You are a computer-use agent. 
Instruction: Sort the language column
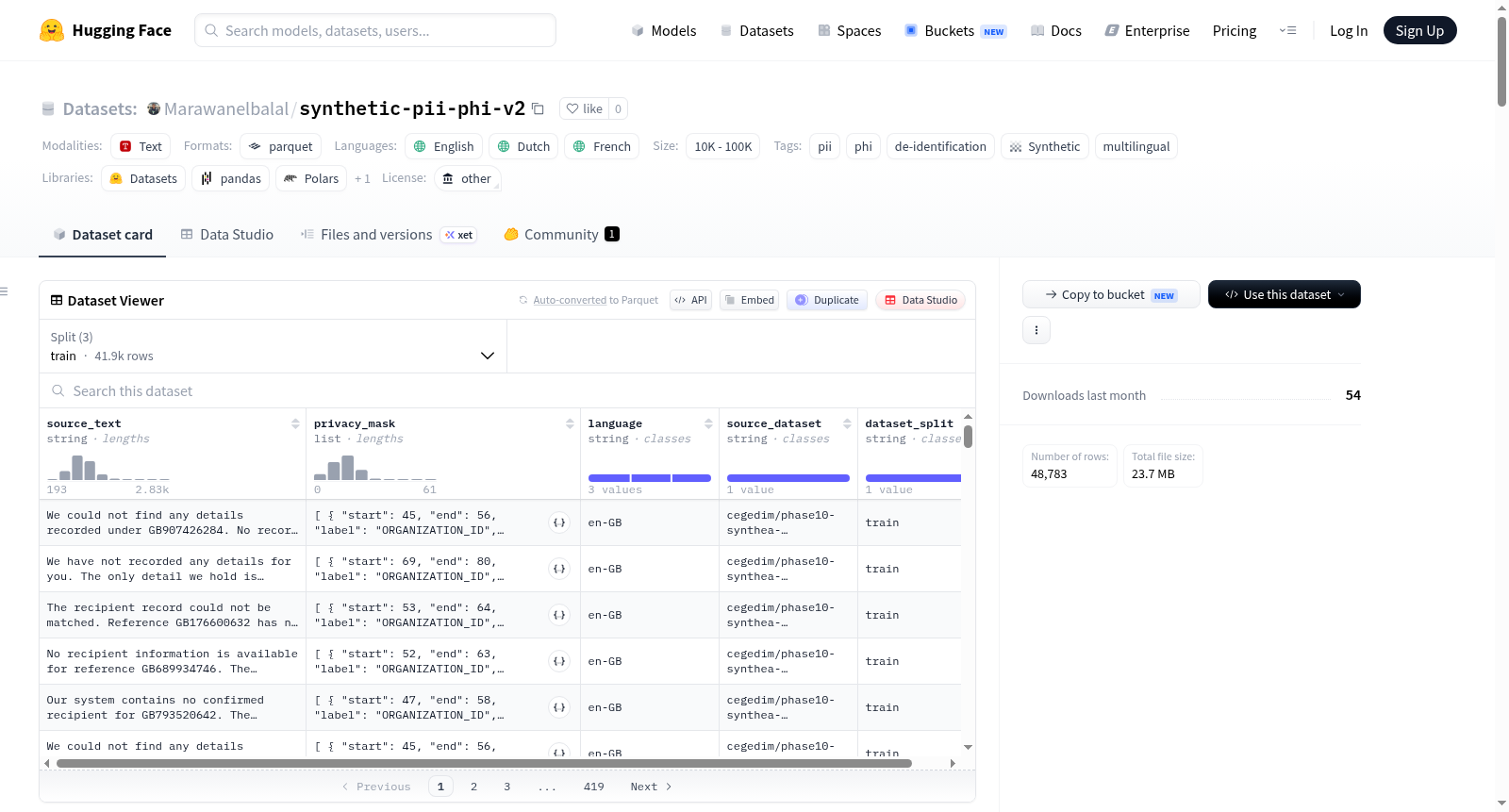click(708, 423)
